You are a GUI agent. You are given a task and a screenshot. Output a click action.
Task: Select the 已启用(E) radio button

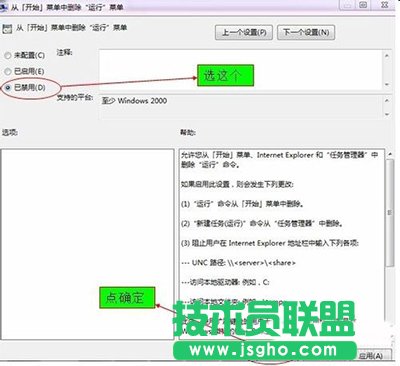(8, 71)
